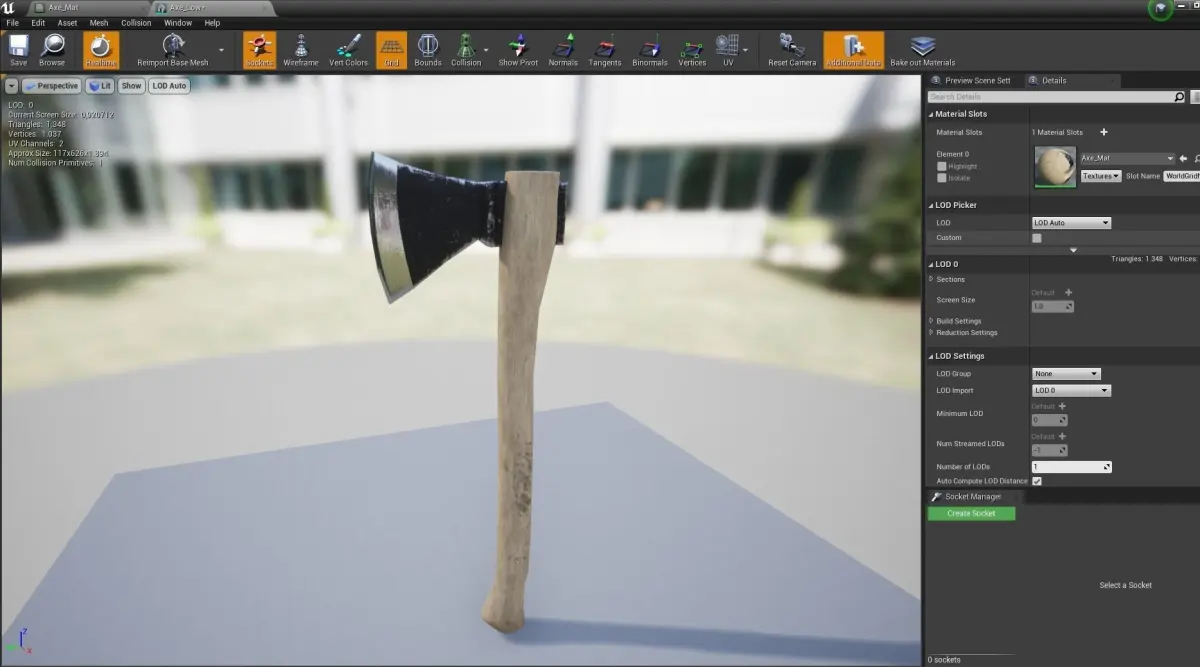This screenshot has height=667, width=1200.
Task: Open the File menu
Action: (12, 22)
